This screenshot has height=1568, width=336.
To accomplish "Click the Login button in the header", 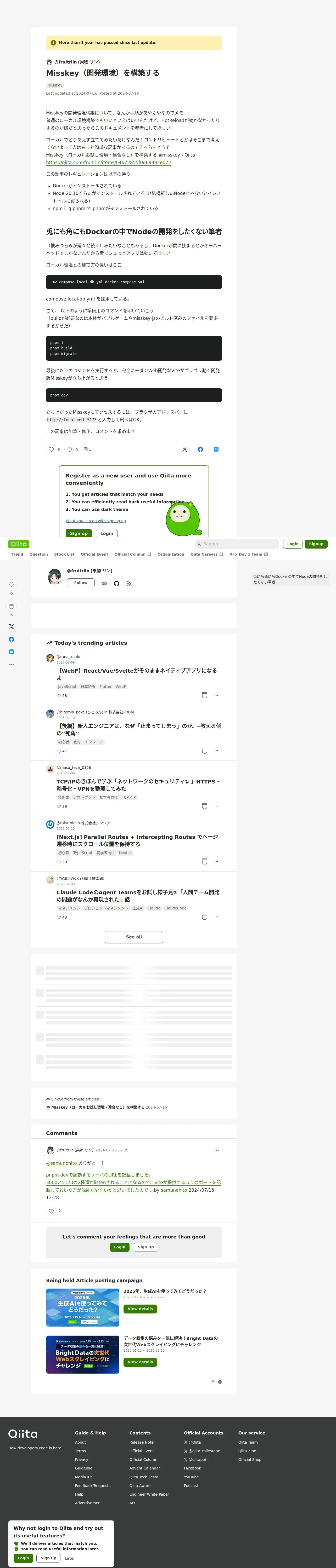I will click(x=293, y=544).
